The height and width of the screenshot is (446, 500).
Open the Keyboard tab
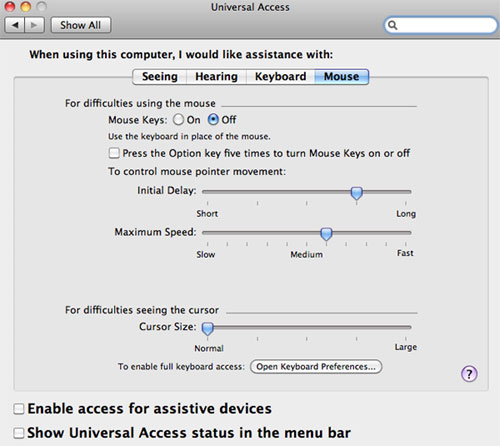tap(280, 77)
